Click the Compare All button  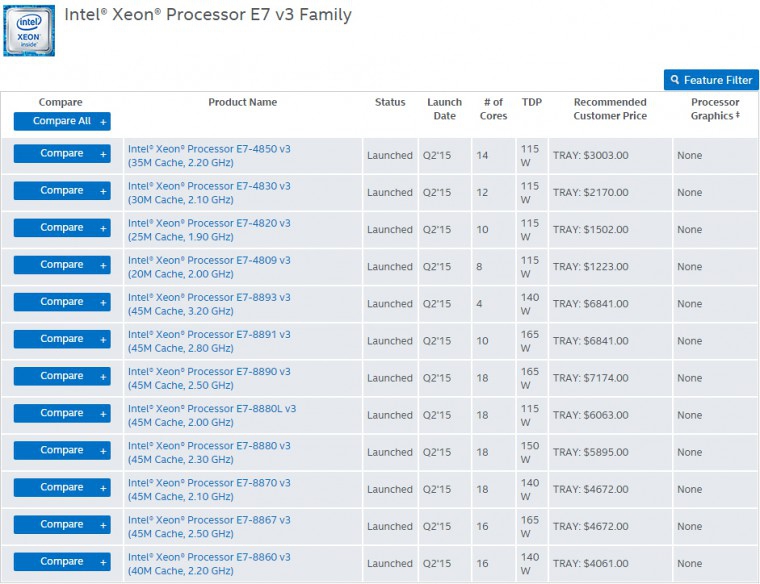pyautogui.click(x=62, y=121)
